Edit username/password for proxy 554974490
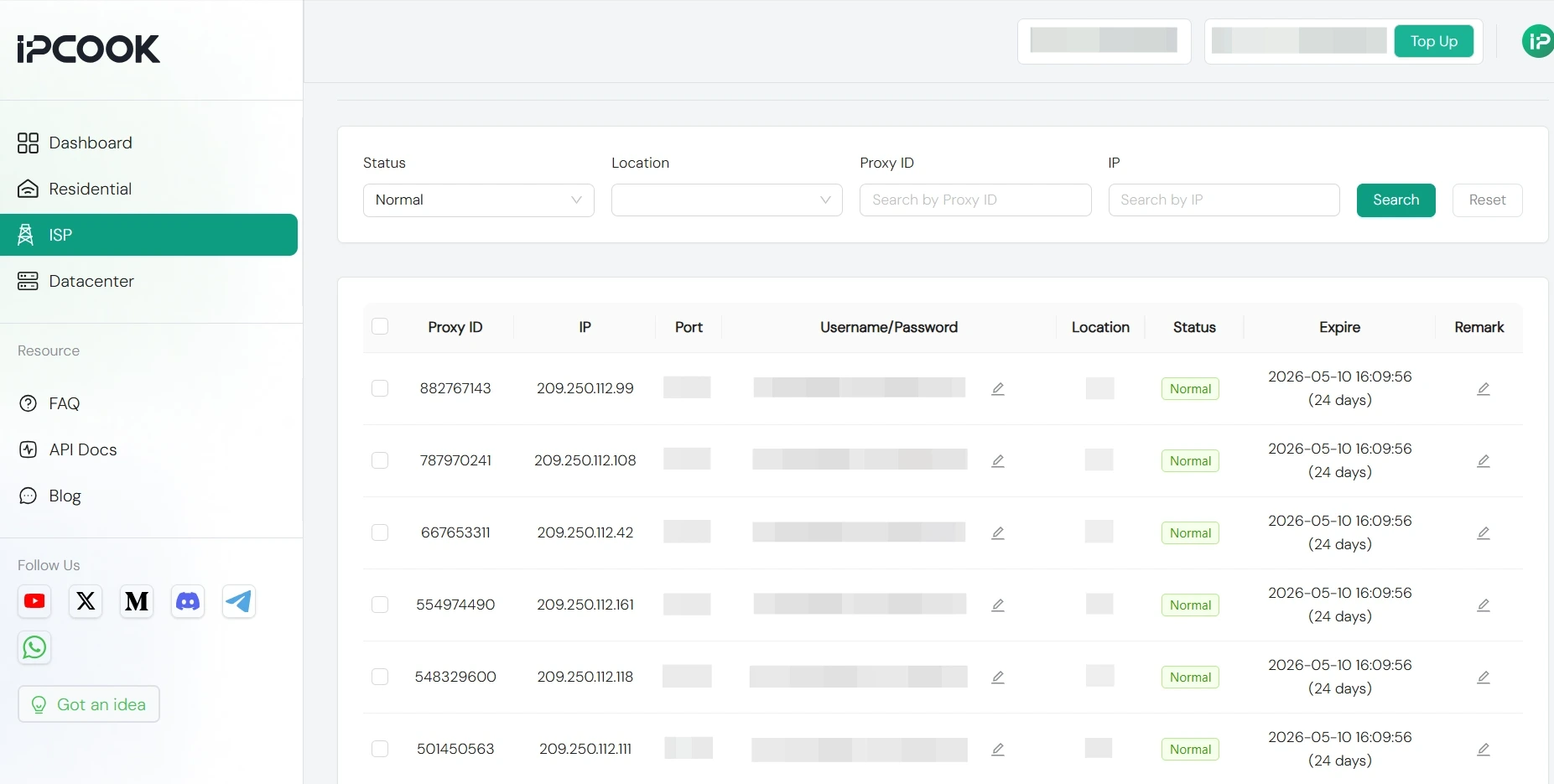The width and height of the screenshot is (1554, 784). (997, 605)
